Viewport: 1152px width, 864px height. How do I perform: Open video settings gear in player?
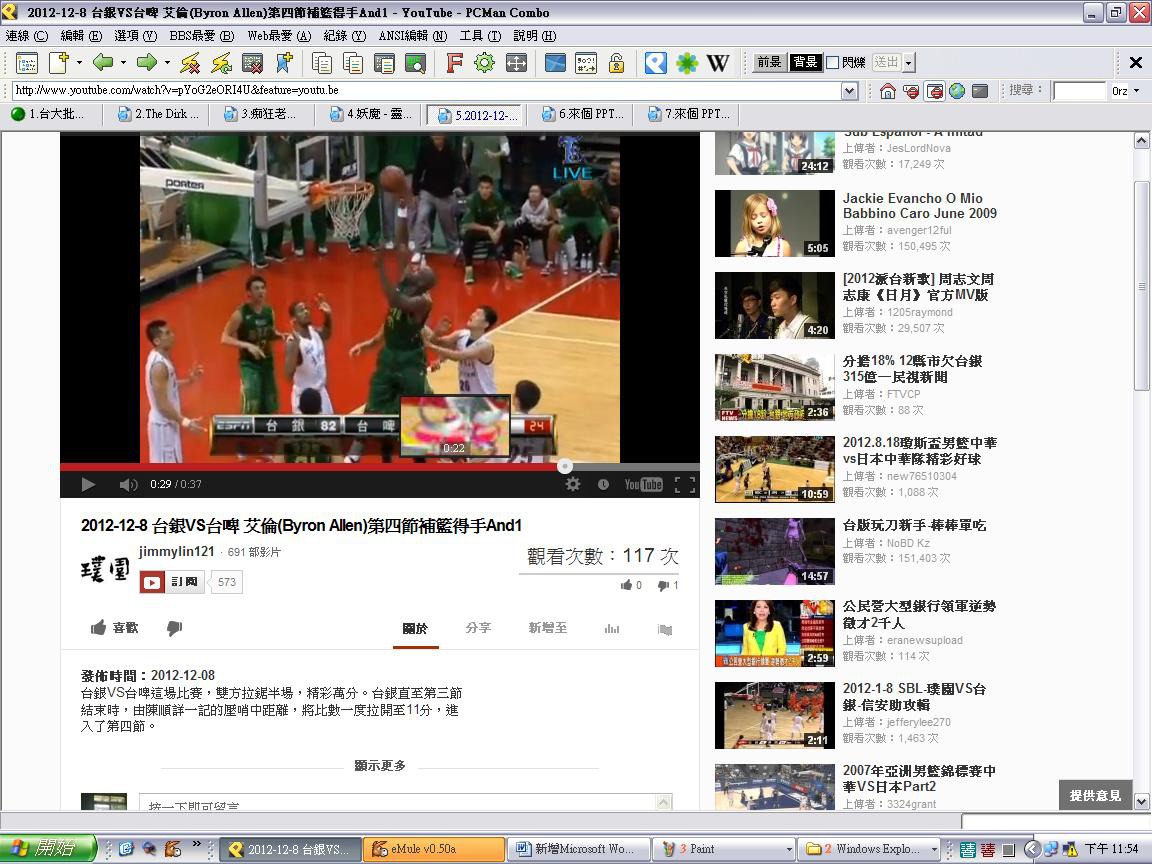[x=573, y=484]
